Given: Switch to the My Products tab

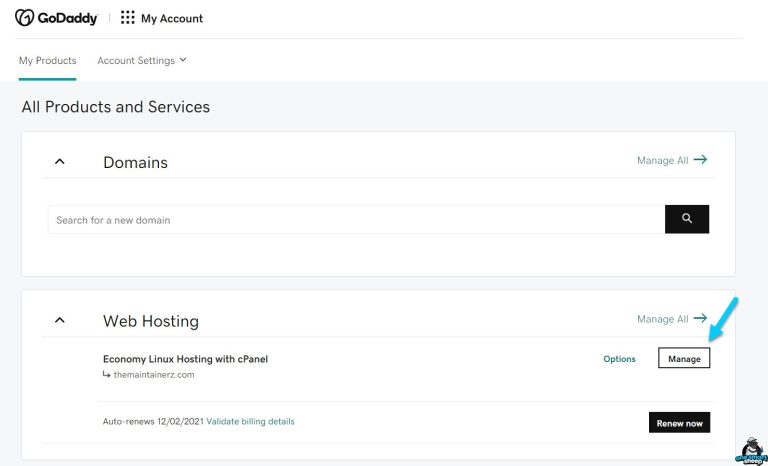Looking at the screenshot, I should (47, 60).
